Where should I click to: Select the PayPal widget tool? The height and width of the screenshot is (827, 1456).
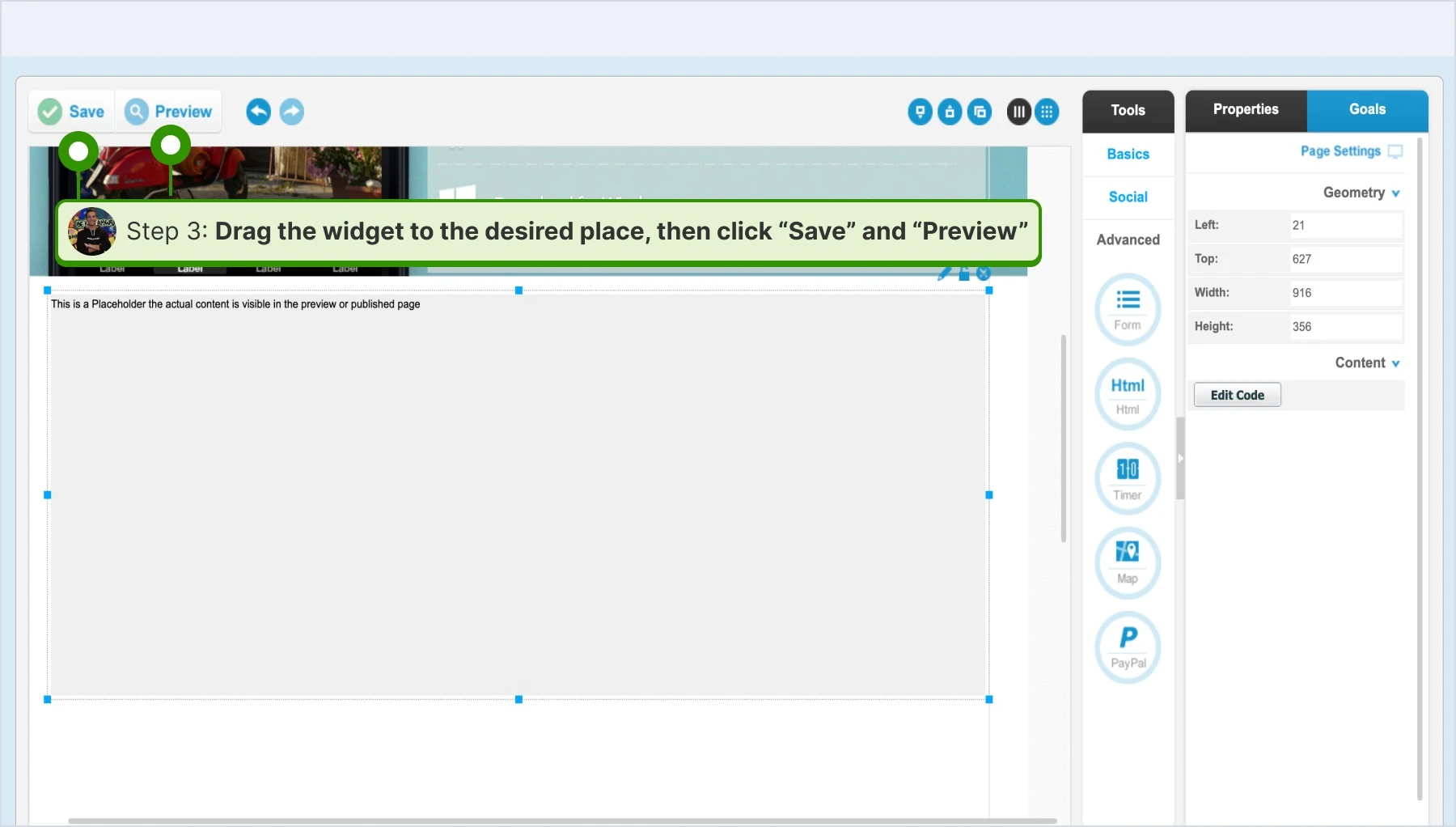pyautogui.click(x=1128, y=647)
